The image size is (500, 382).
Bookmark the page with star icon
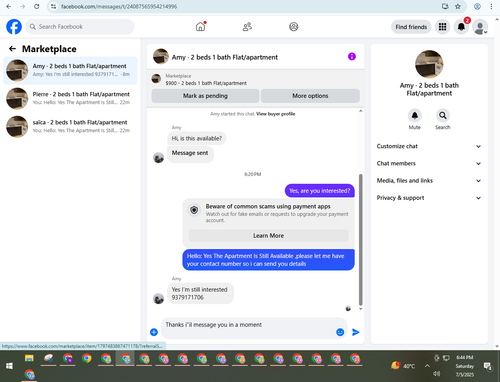point(458,6)
